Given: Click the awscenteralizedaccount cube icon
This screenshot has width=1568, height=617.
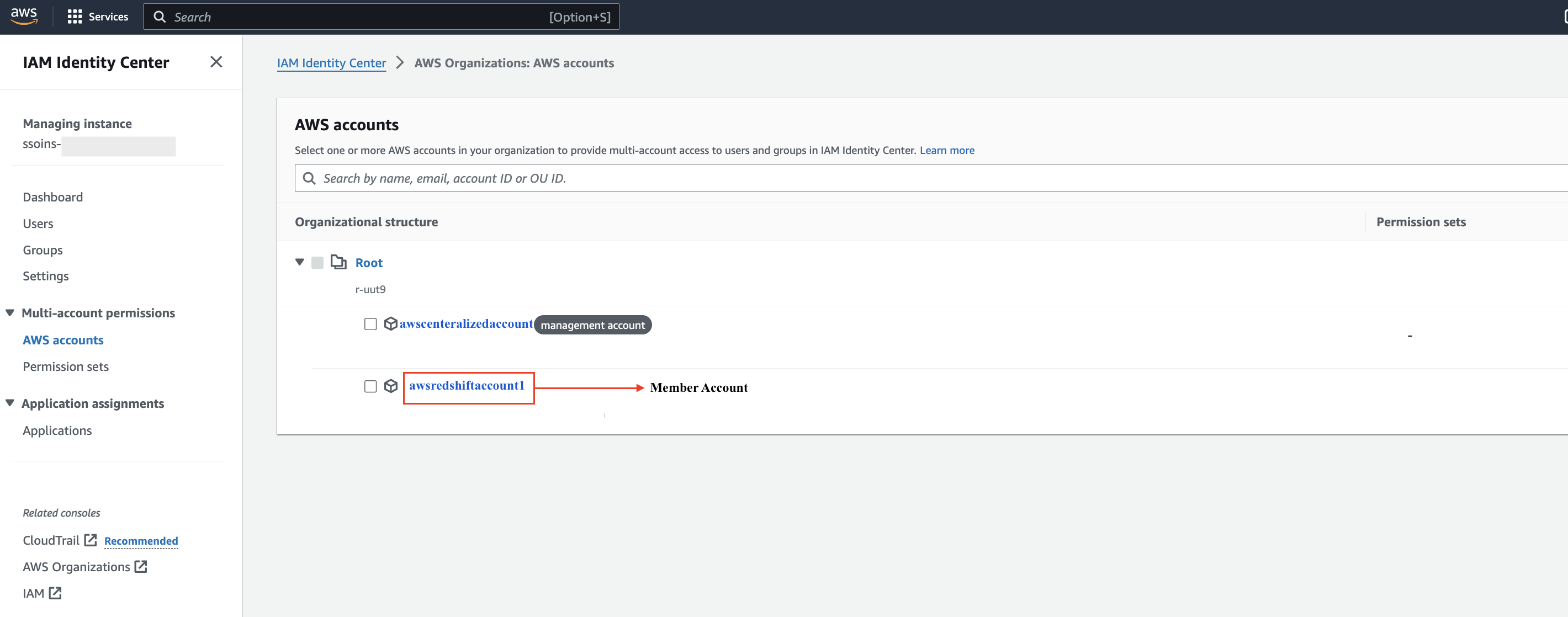Looking at the screenshot, I should click(391, 324).
